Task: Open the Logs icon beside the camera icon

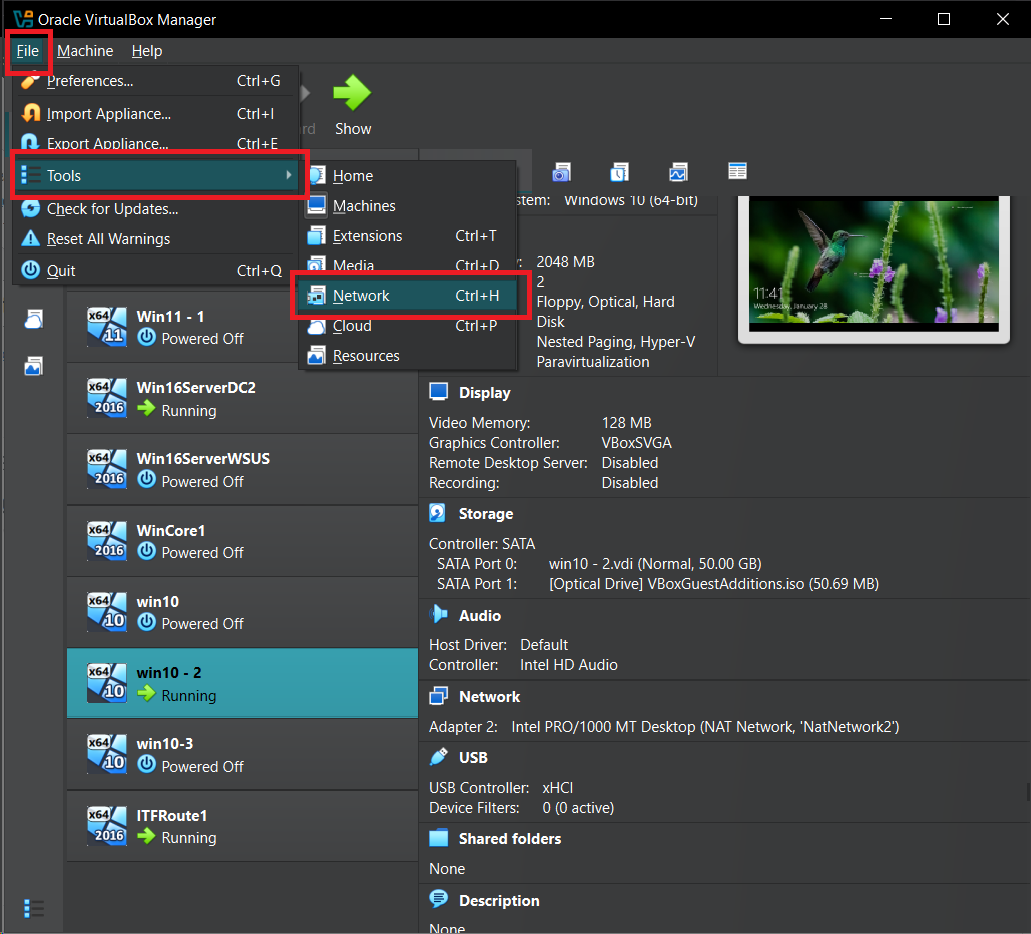Action: [x=620, y=172]
